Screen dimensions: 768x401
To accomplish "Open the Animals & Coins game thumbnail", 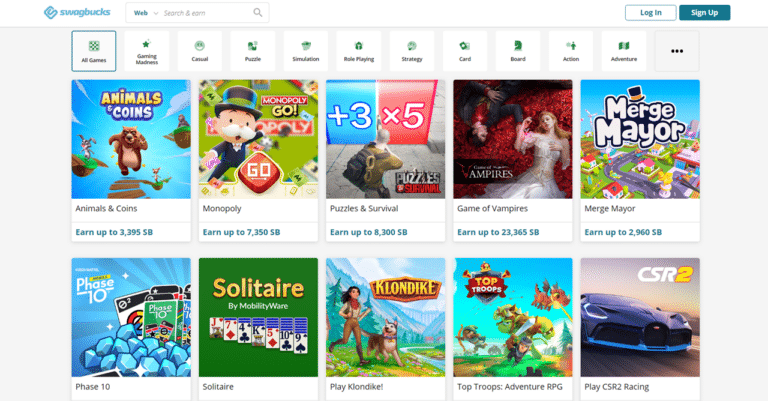I will tap(131, 139).
